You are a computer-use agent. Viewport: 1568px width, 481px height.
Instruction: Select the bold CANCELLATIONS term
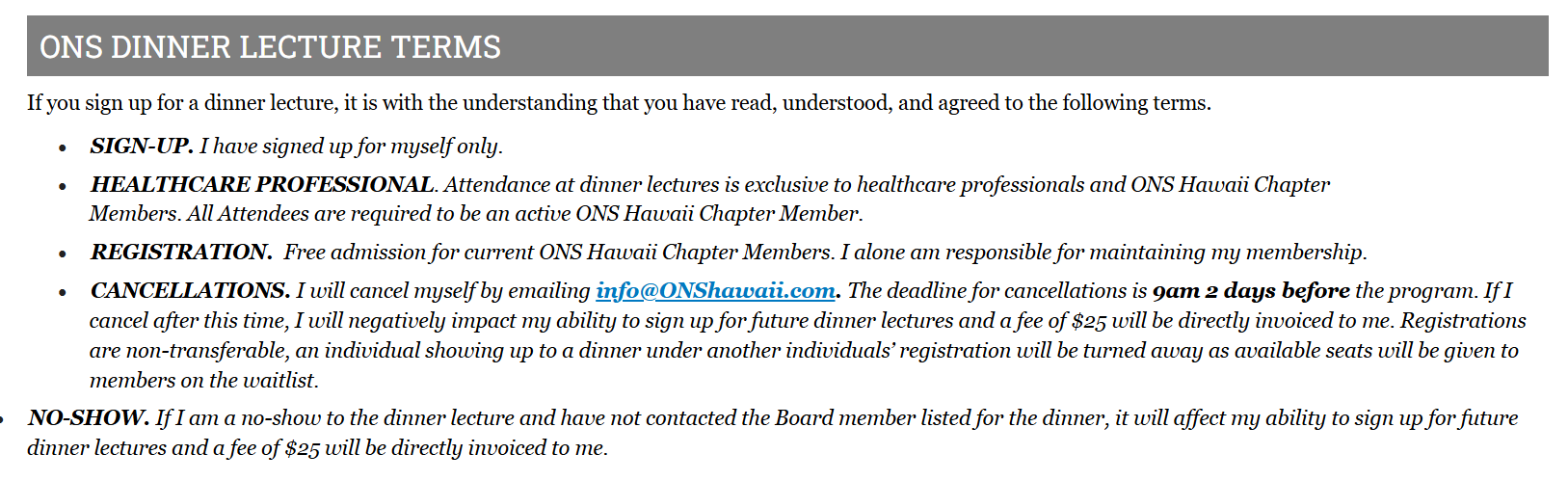[190, 291]
